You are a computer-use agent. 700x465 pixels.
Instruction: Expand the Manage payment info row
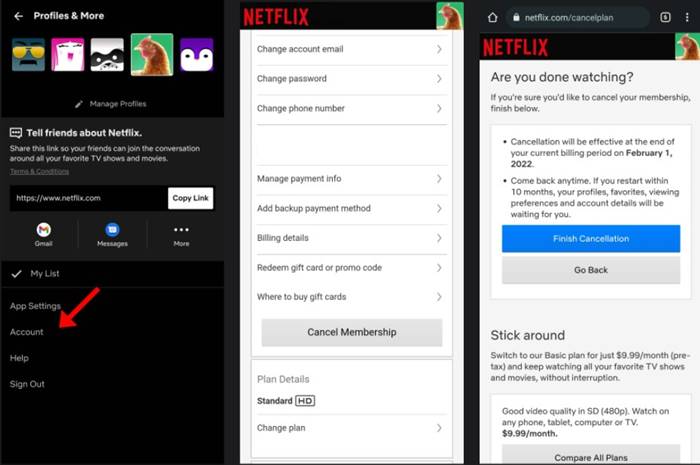click(x=349, y=179)
